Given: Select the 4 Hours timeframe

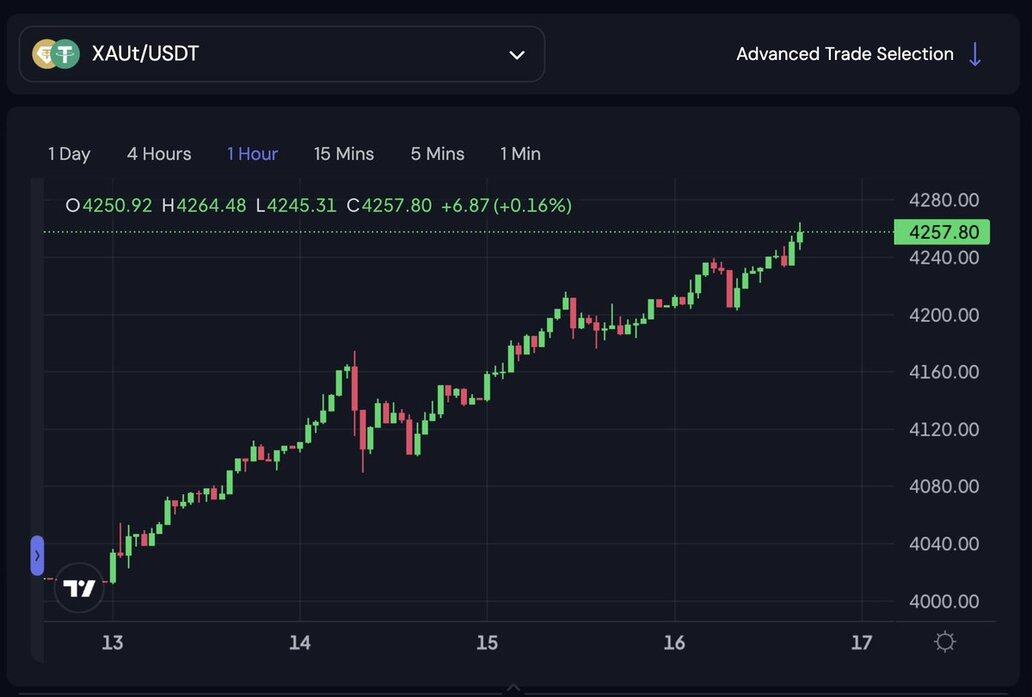Looking at the screenshot, I should point(159,154).
